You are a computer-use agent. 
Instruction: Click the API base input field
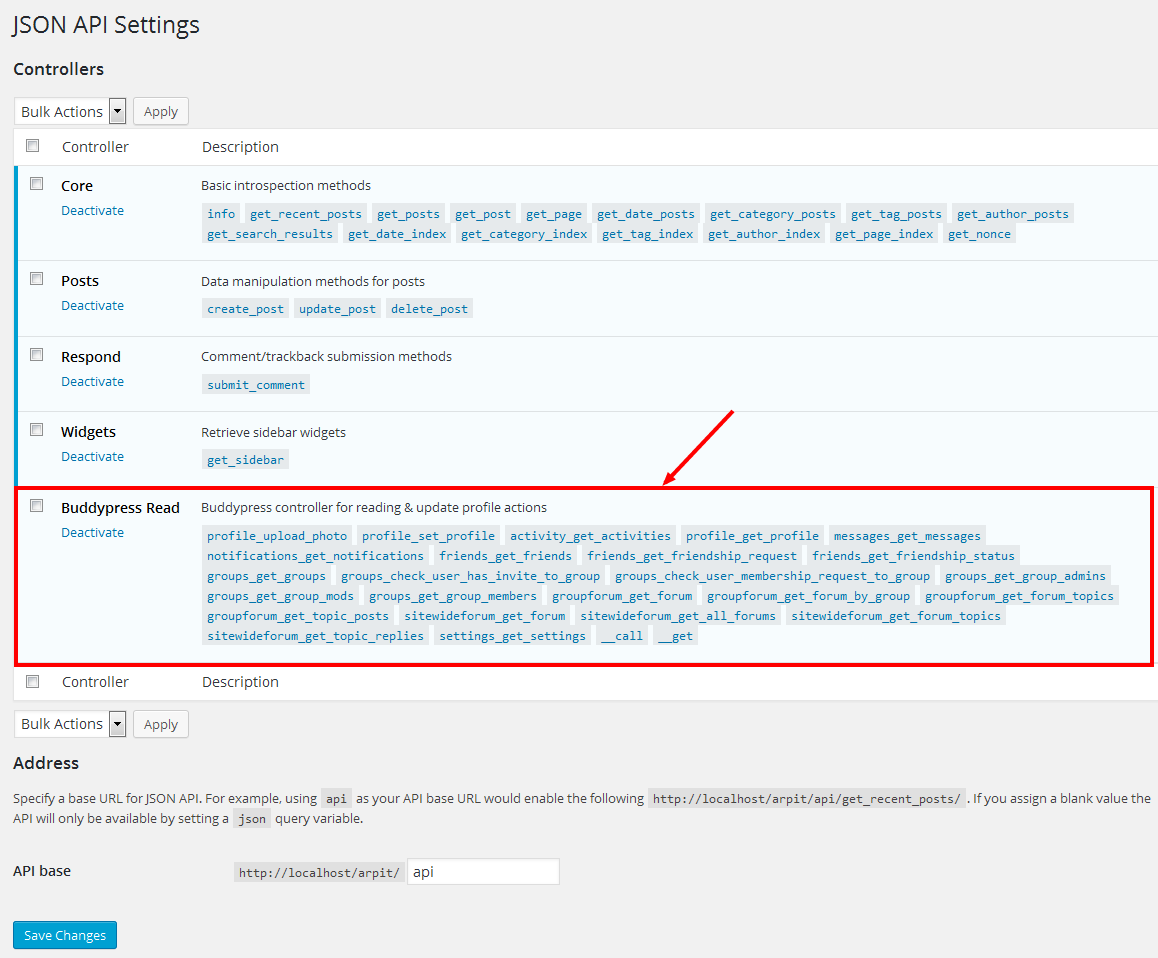tap(483, 872)
